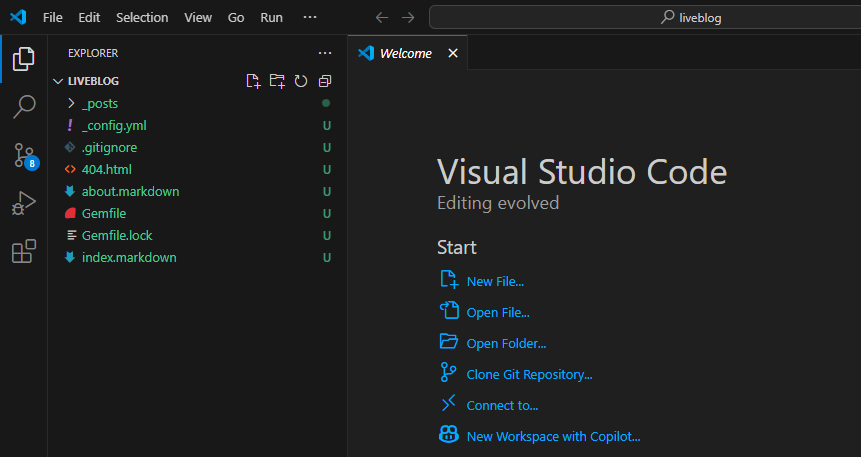Refresh the Explorer file list
Viewport: 861px width, 457px height.
[301, 81]
